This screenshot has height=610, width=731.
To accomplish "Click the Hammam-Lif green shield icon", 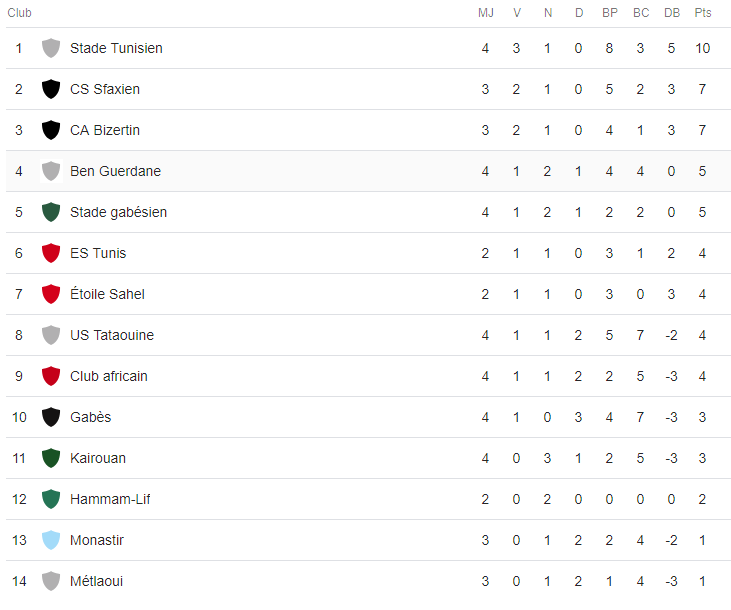I will coord(51,499).
